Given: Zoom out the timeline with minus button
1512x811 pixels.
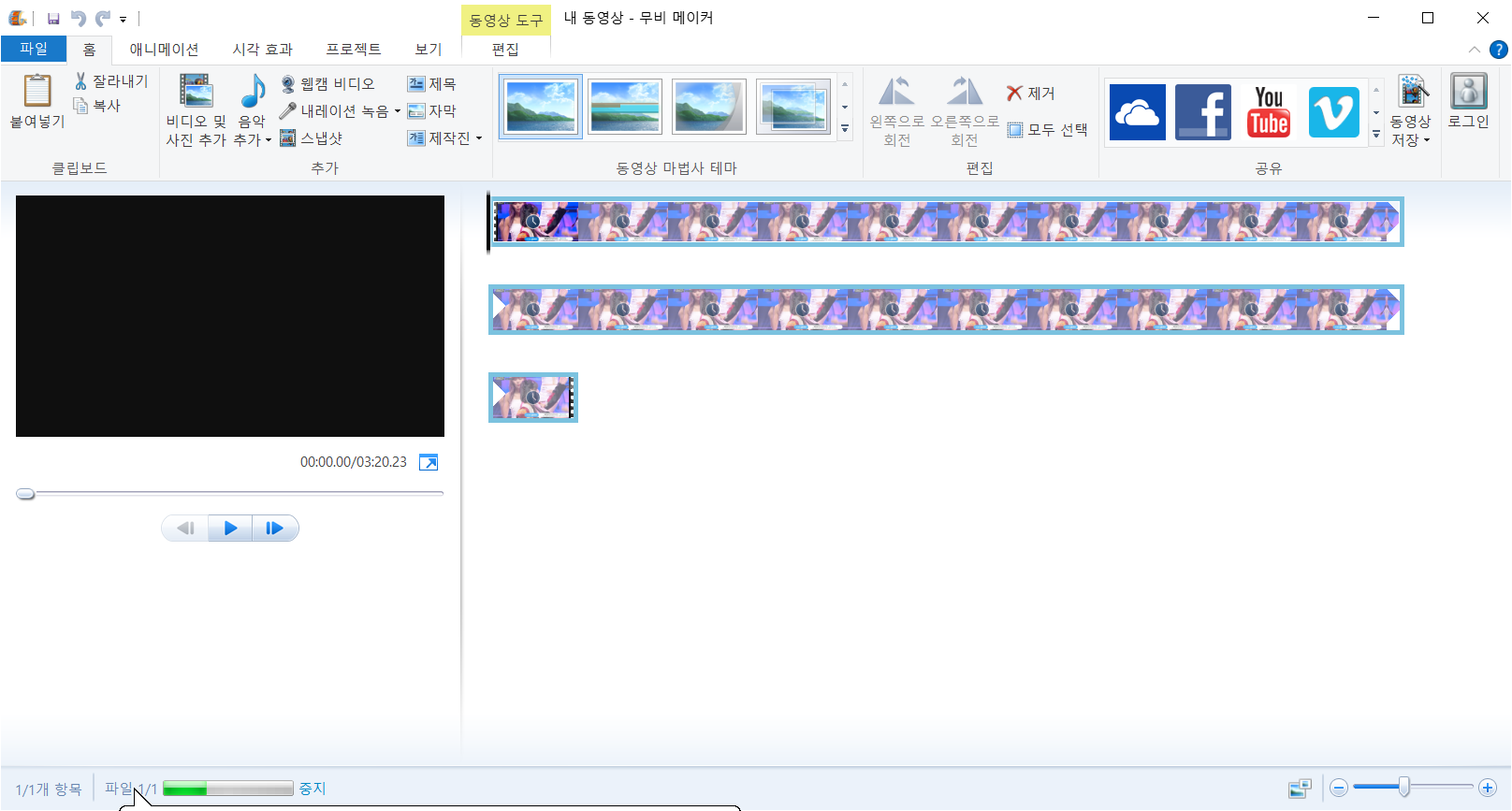Looking at the screenshot, I should pyautogui.click(x=1339, y=788).
